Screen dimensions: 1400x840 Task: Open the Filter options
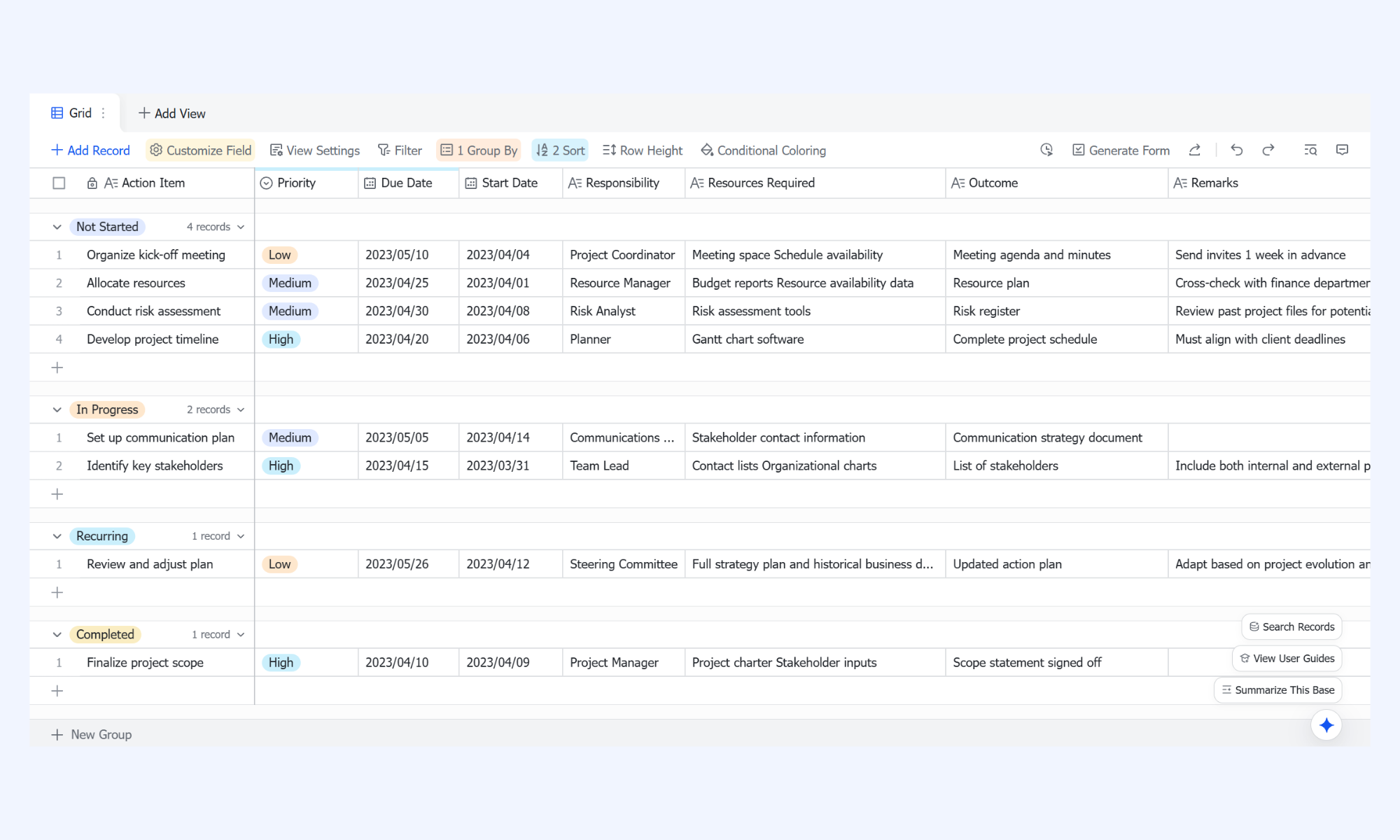click(x=400, y=150)
